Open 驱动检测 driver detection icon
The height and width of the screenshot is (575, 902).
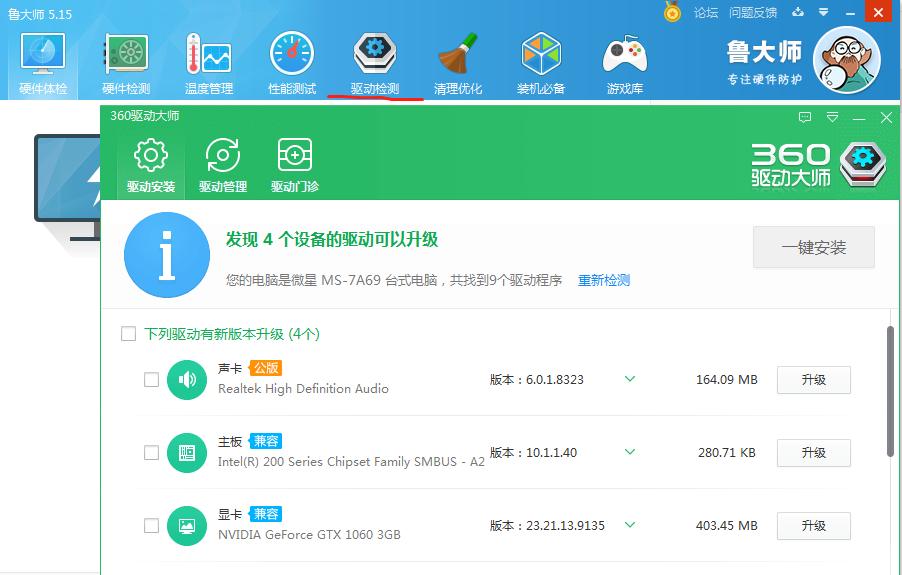point(374,64)
